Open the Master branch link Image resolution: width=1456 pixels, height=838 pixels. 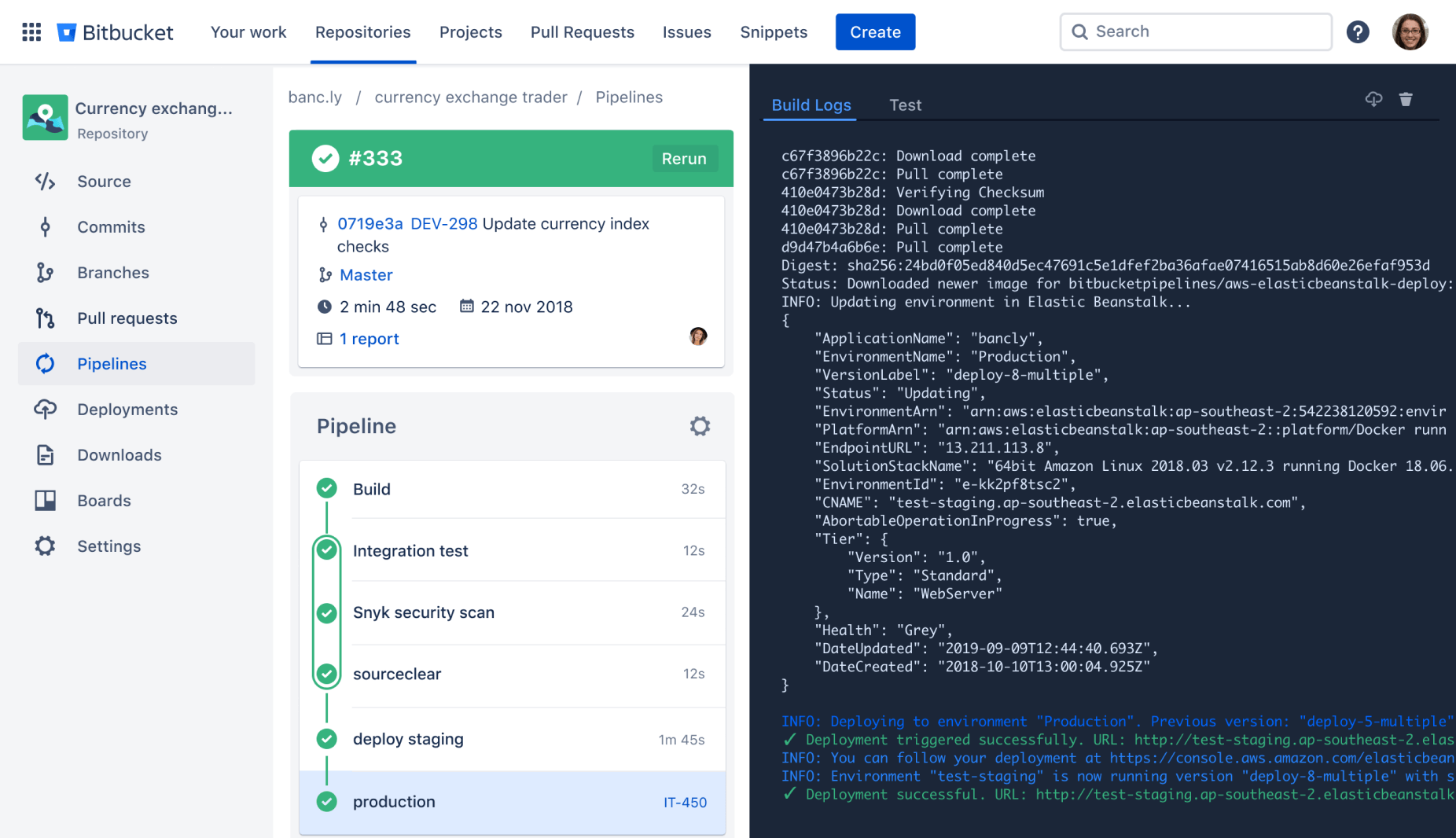pyautogui.click(x=366, y=275)
